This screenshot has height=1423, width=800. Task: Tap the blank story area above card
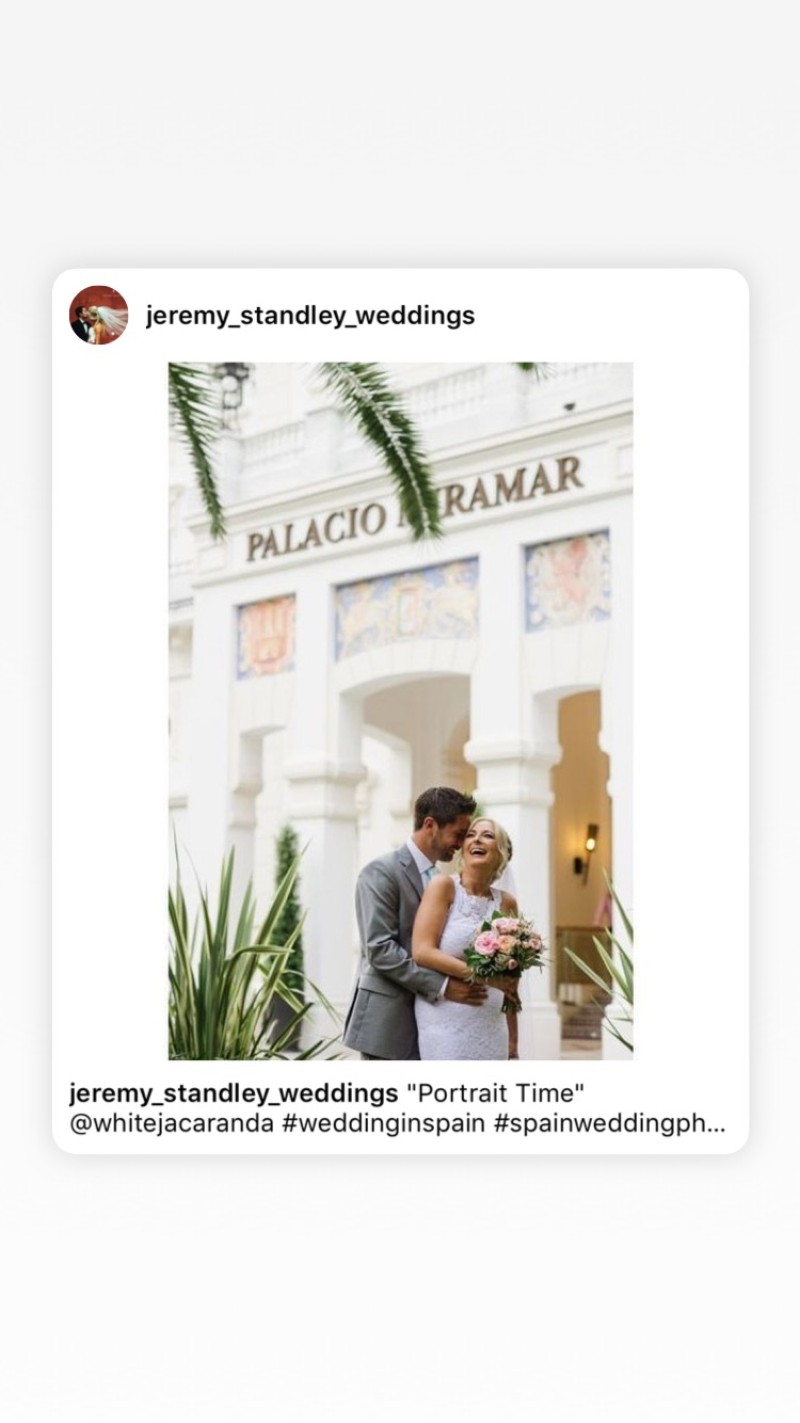point(400,135)
